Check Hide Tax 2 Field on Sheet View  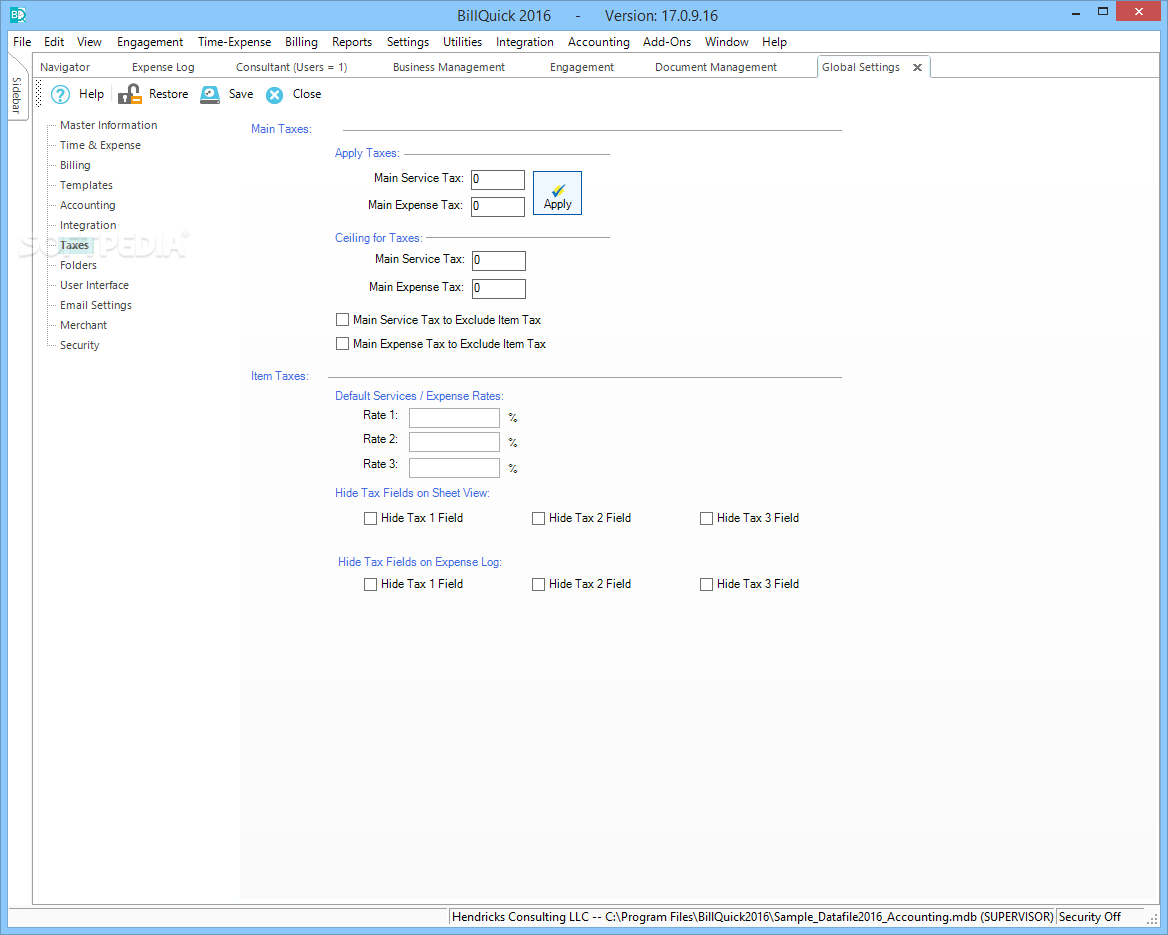tap(539, 519)
